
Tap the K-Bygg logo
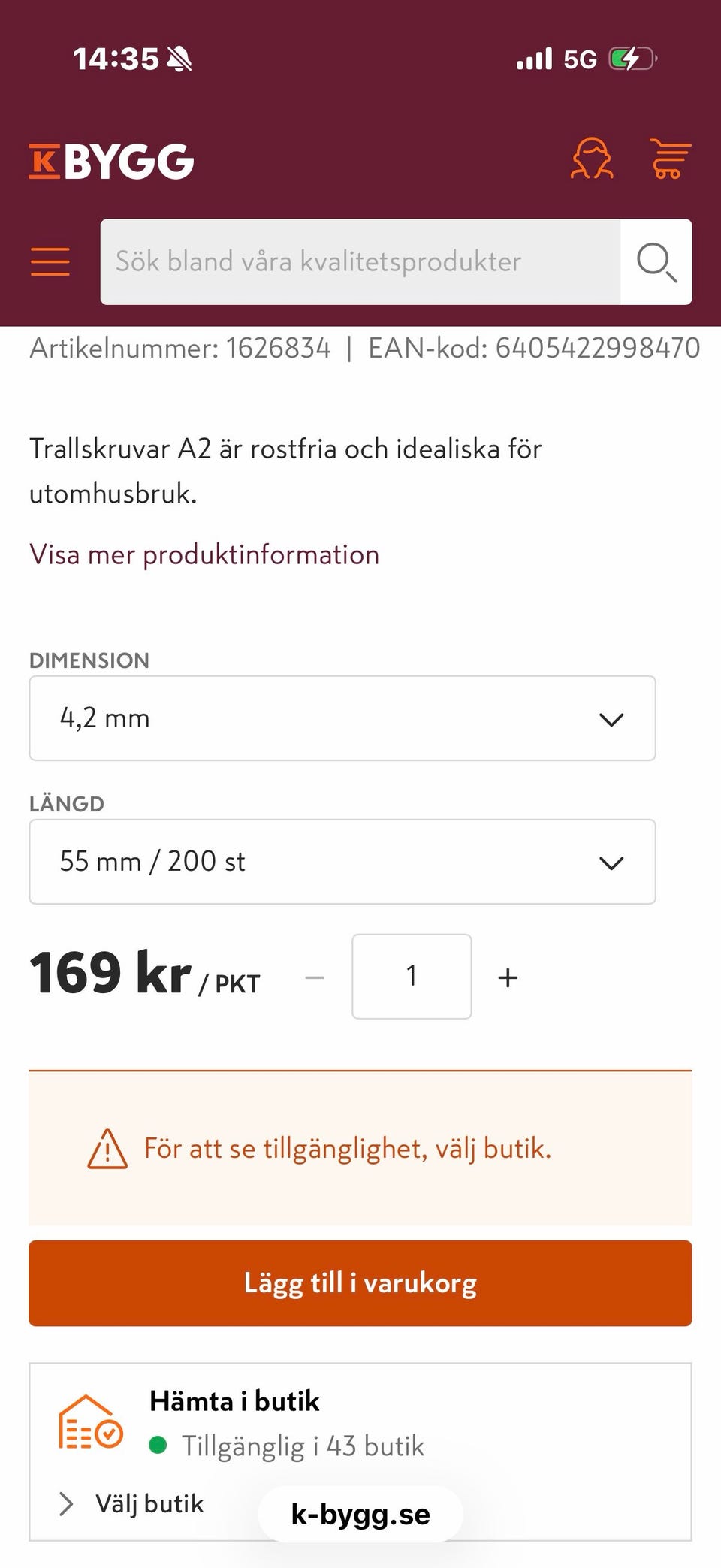click(x=111, y=161)
